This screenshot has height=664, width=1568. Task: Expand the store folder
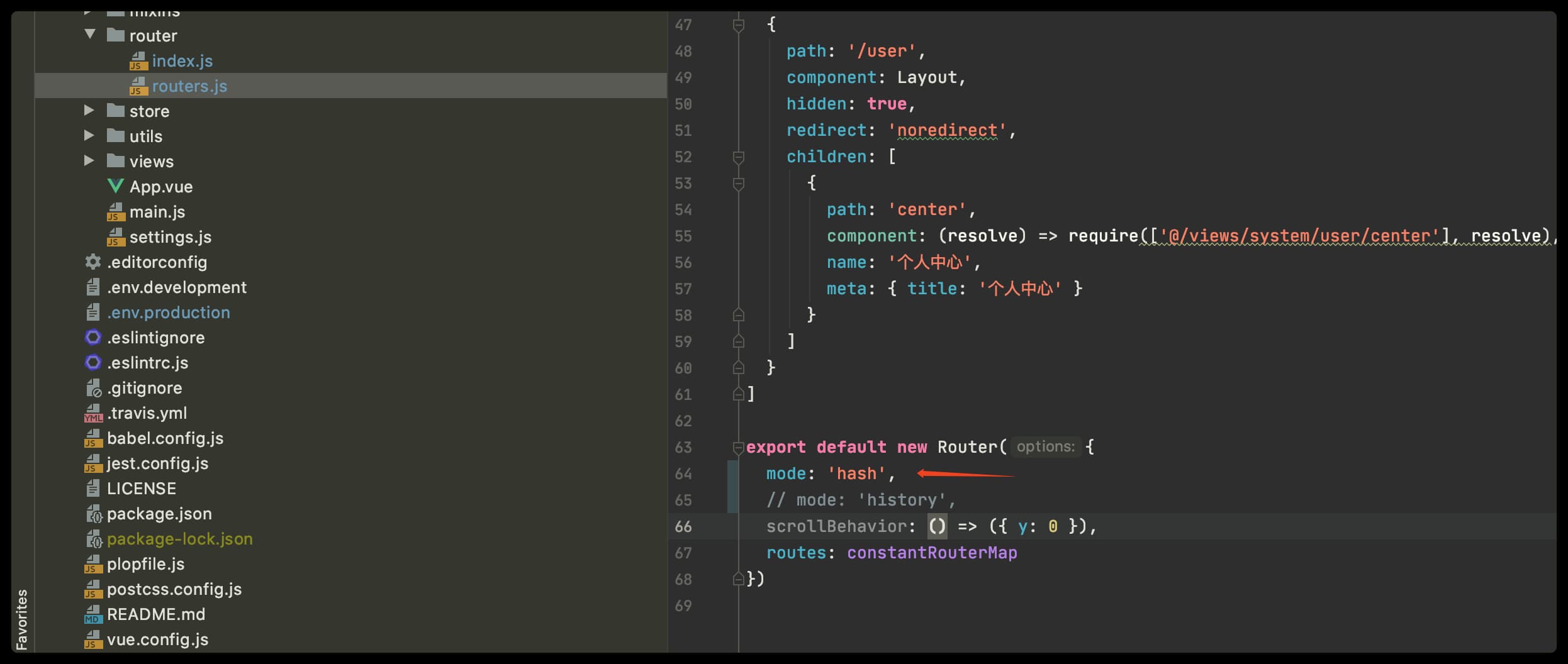89,111
